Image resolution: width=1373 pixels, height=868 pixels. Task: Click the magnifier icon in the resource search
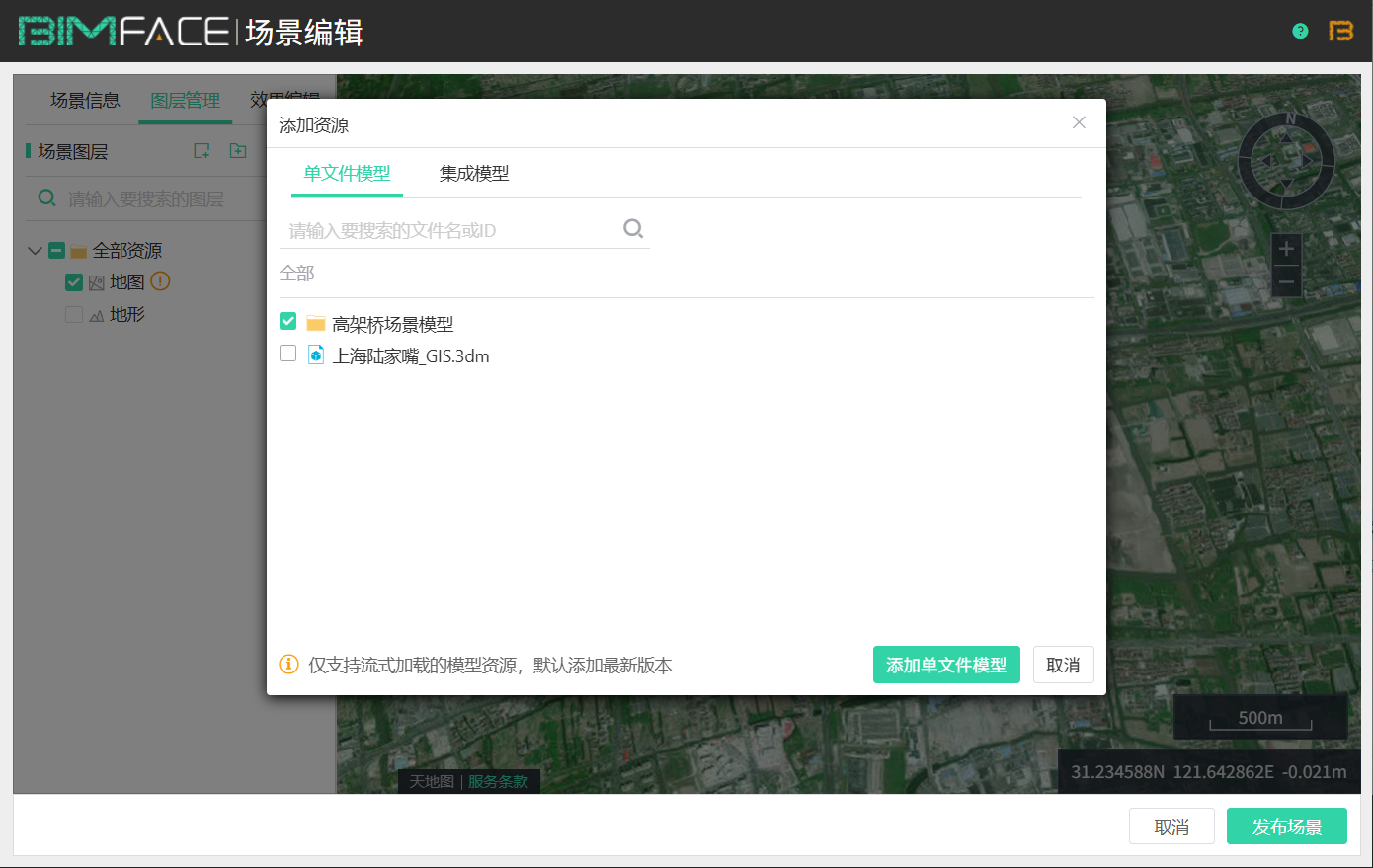coord(633,228)
